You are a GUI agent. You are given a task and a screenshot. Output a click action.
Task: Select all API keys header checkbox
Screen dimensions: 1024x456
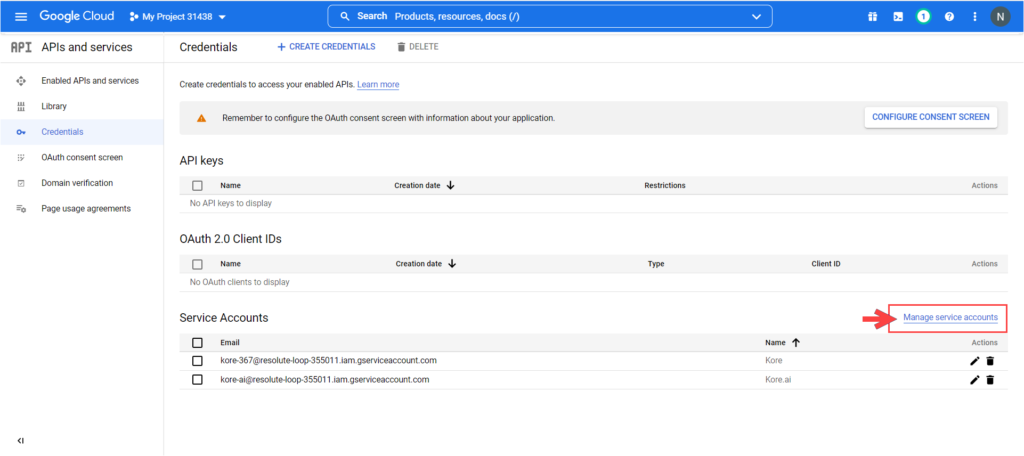point(197,186)
